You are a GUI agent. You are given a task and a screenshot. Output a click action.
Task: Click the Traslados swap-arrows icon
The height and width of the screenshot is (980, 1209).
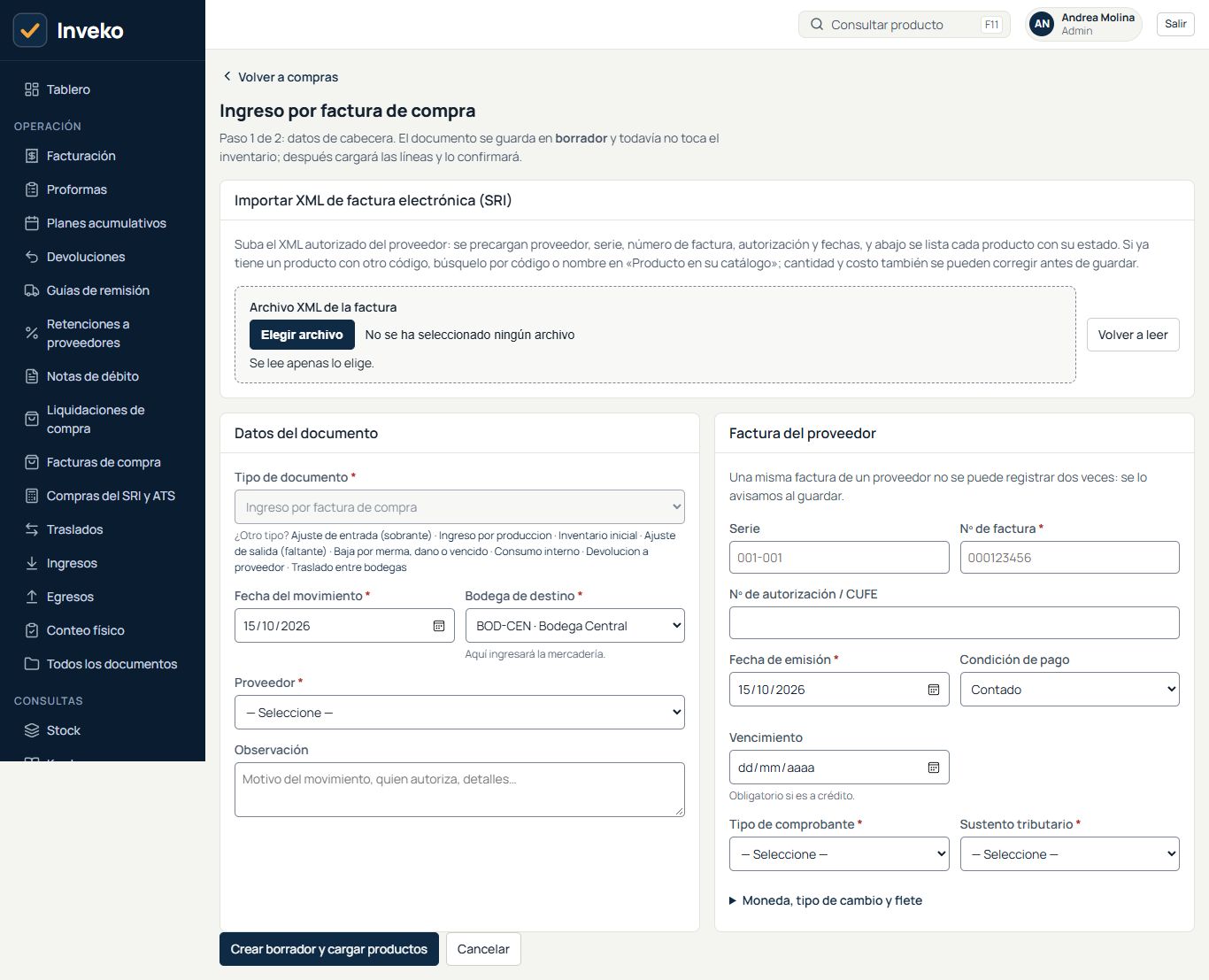click(32, 529)
